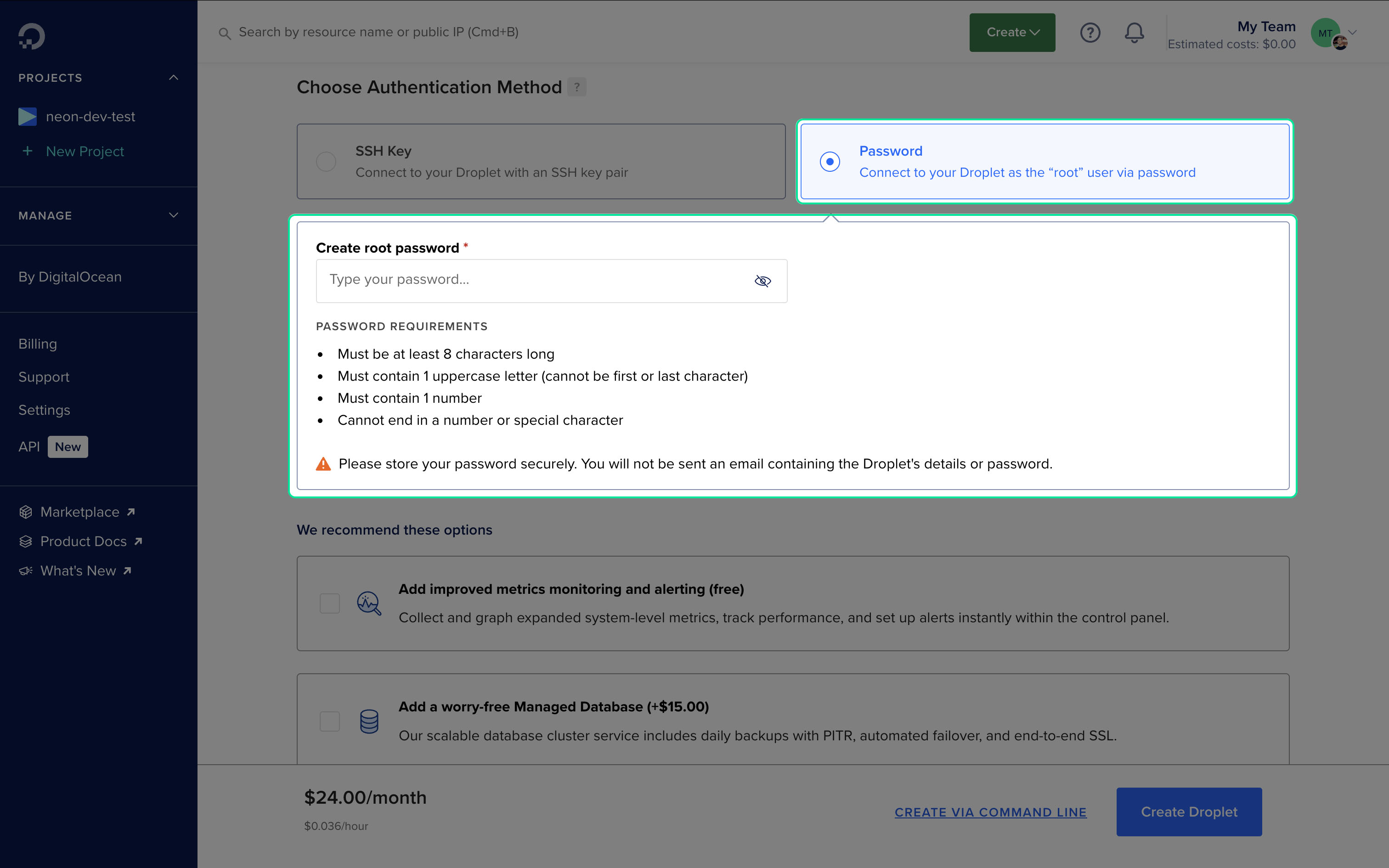Image resolution: width=1389 pixels, height=868 pixels.
Task: Click the Marketplace icon in the sidebar
Action: pyautogui.click(x=26, y=512)
